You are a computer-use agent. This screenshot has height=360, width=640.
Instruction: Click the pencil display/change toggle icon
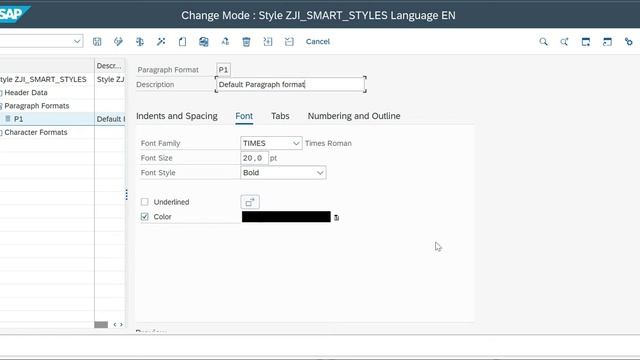[118, 42]
